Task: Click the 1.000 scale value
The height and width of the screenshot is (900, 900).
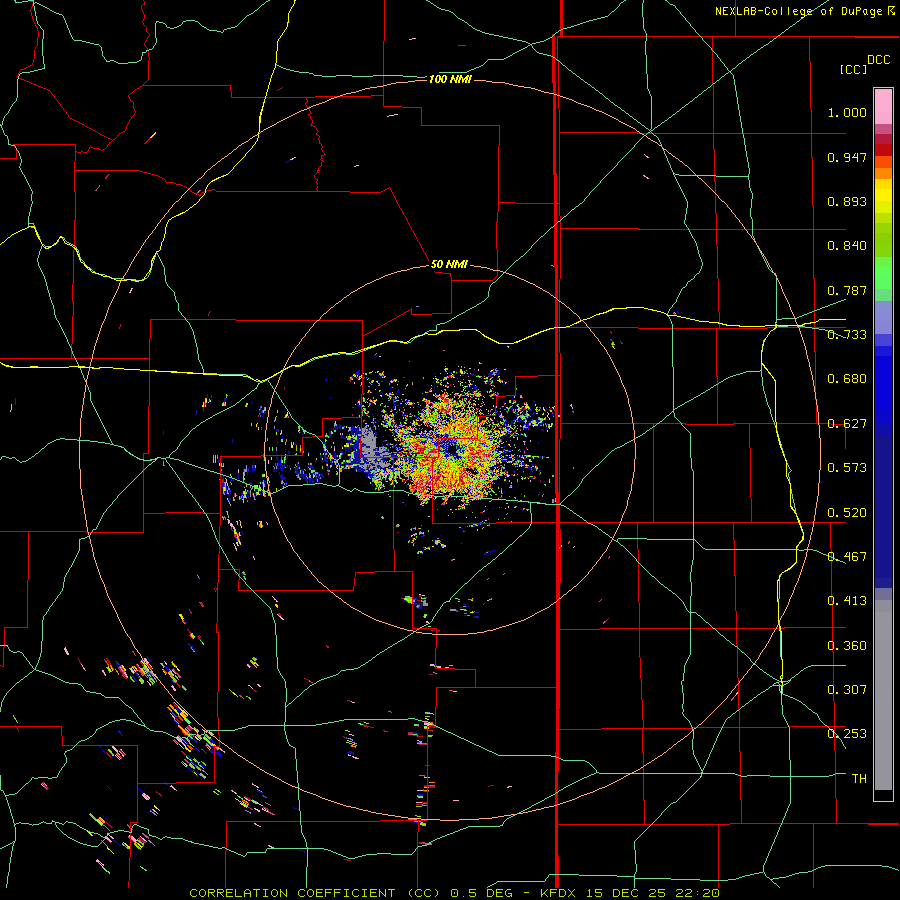Action: (847, 112)
